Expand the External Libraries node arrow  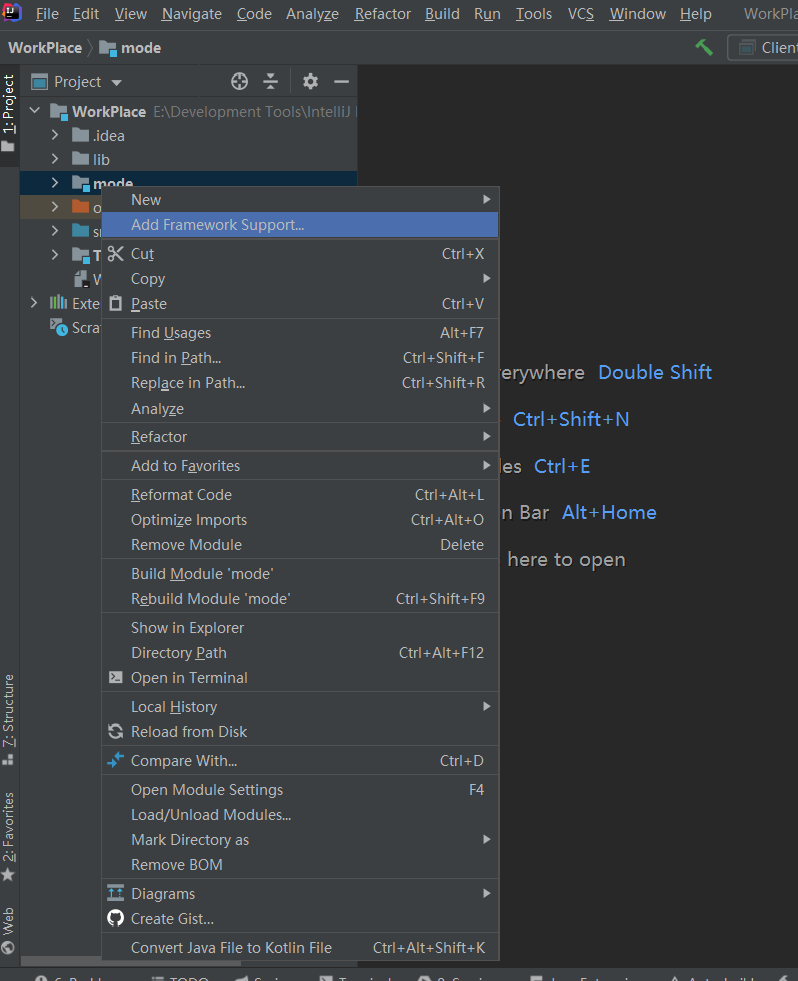tap(34, 303)
